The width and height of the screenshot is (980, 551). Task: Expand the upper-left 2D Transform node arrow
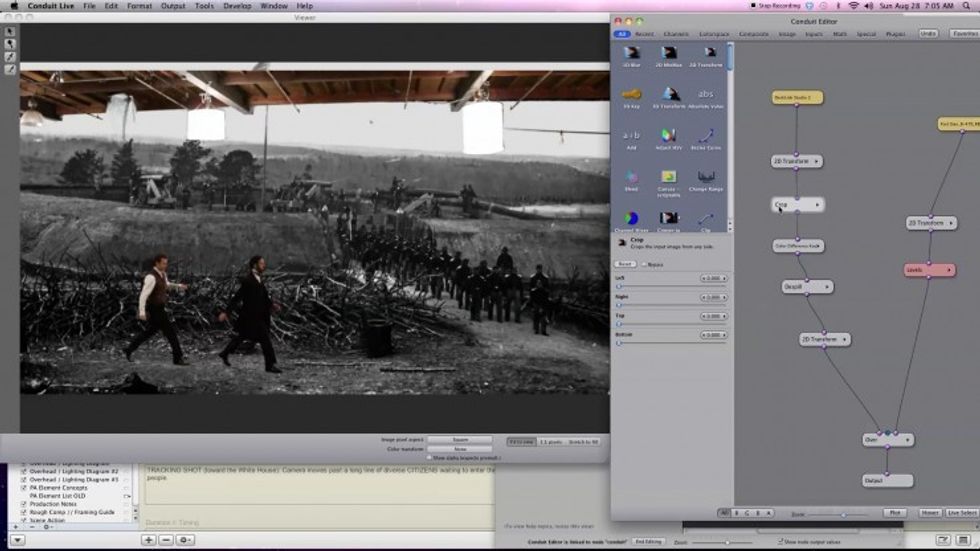click(x=816, y=161)
